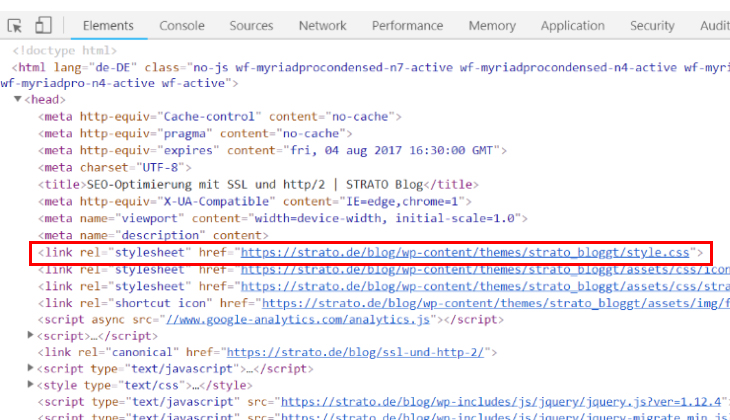Click the 'fri, 04 aug 2017 16:30:00 GMT' value
Image resolution: width=730 pixels, height=420 pixels.
(x=391, y=150)
